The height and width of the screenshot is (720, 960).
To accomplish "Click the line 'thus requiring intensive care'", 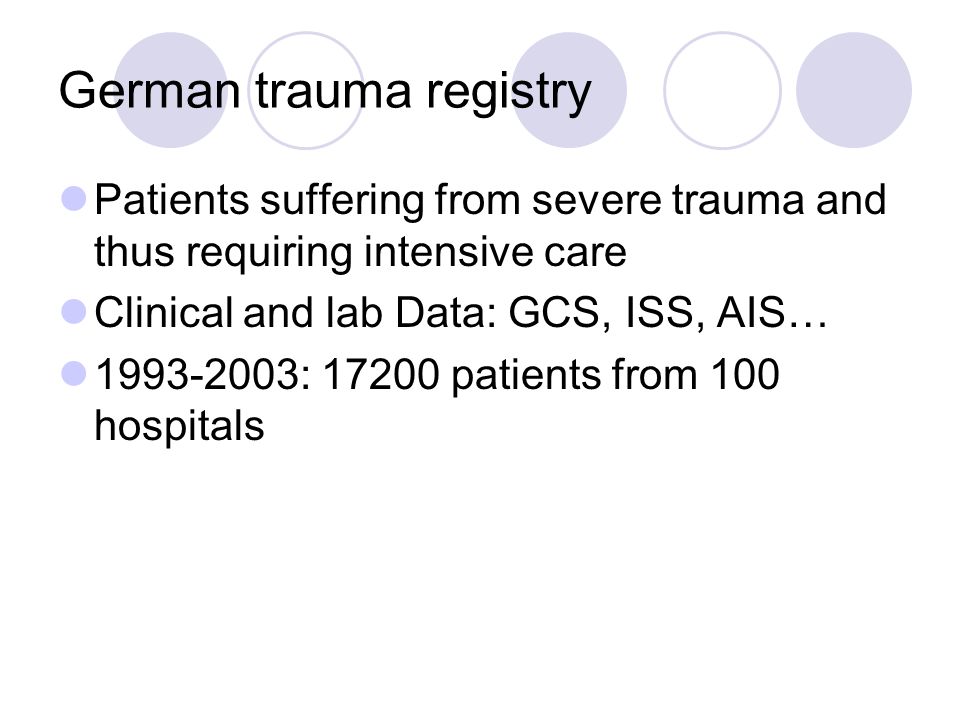I will (360, 252).
